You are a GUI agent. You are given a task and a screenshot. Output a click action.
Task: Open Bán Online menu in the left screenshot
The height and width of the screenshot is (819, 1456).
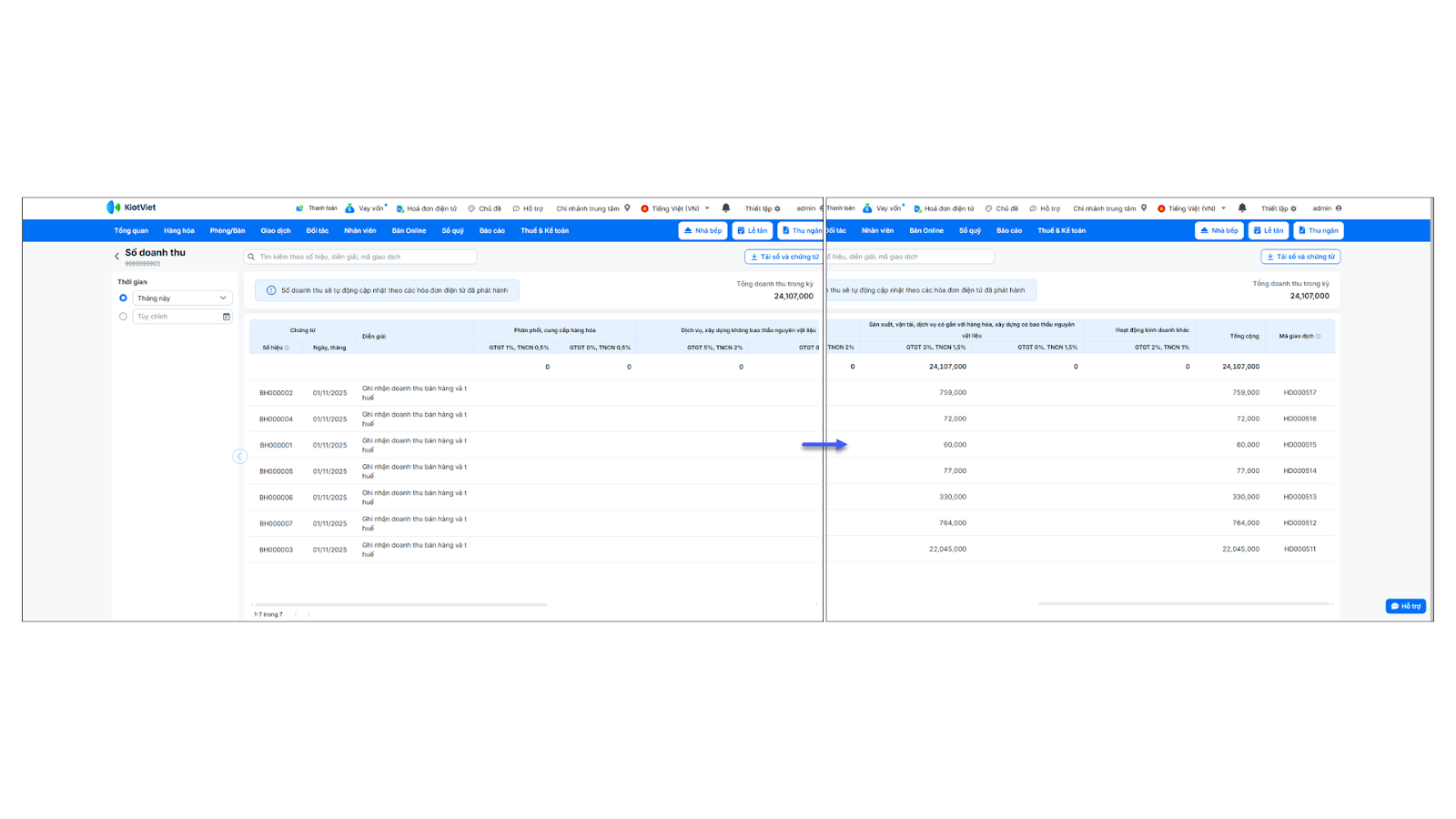pyautogui.click(x=409, y=231)
